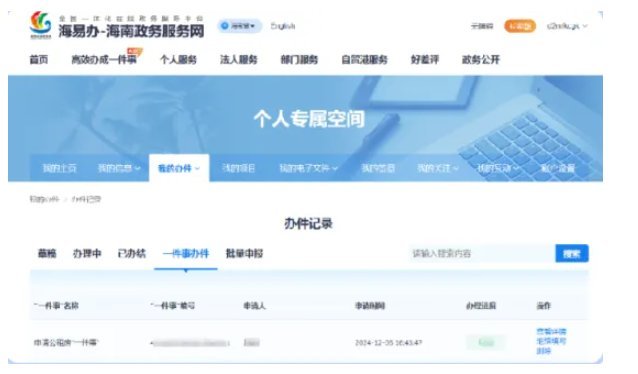Open 法人服务 in the main navigation
Viewport: 638px width, 374px height.
tap(238, 60)
